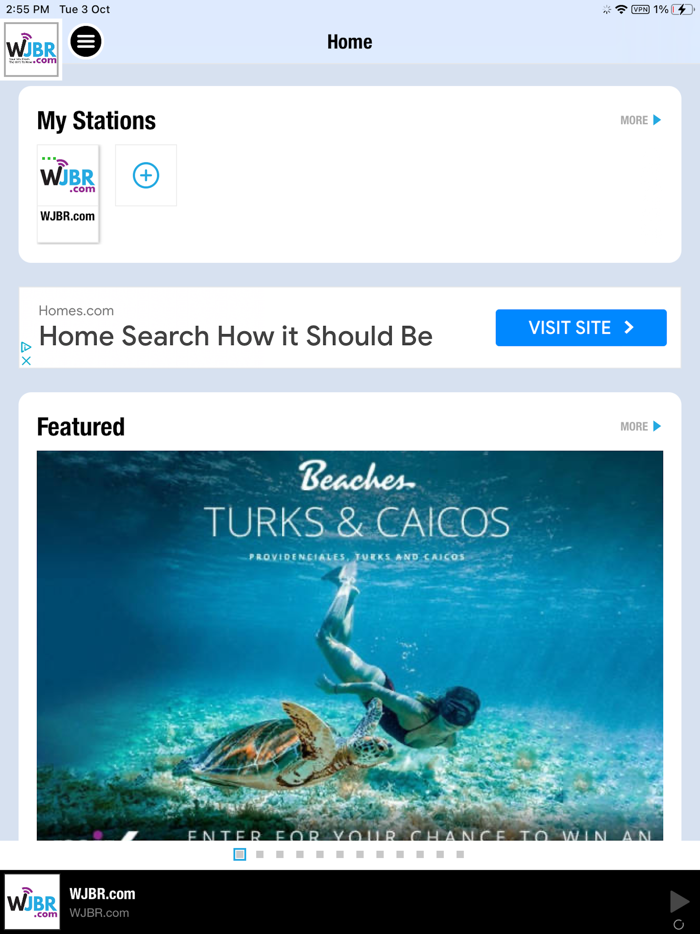Viewport: 700px width, 934px height.
Task: Select the WJBR.com station tile
Action: point(68,194)
